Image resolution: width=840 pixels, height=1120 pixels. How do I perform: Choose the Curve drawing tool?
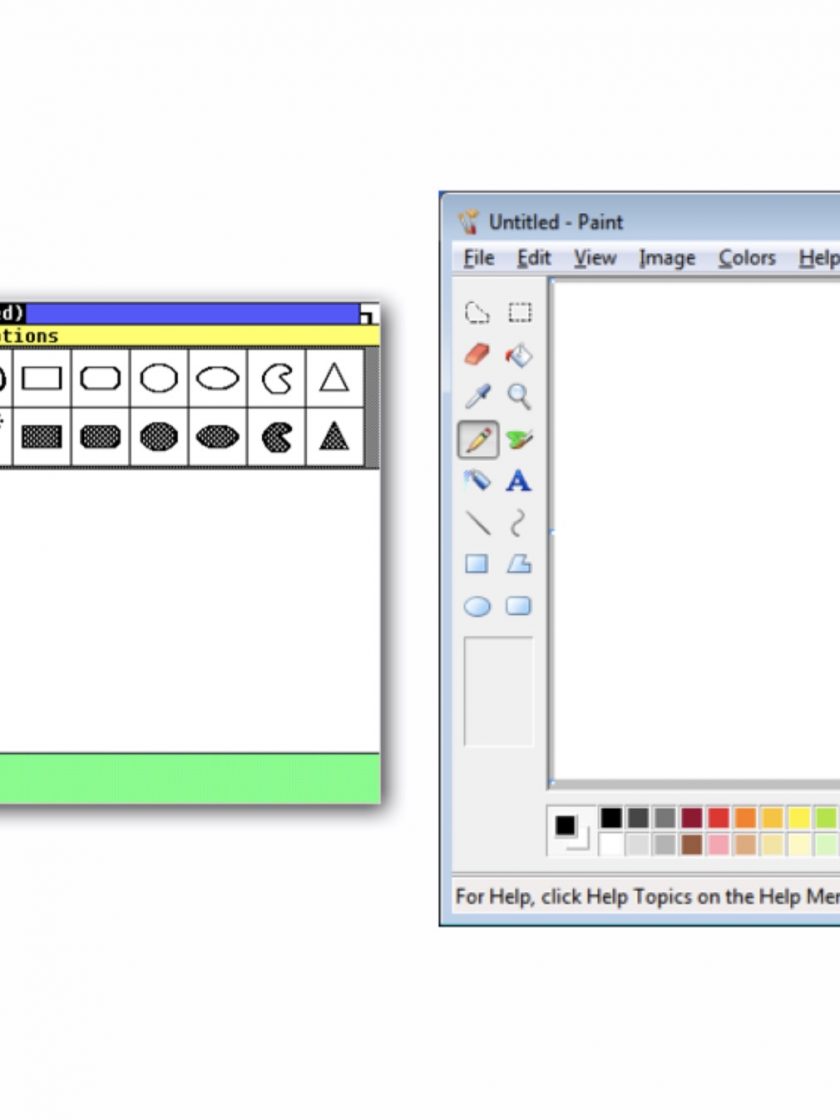click(x=519, y=523)
